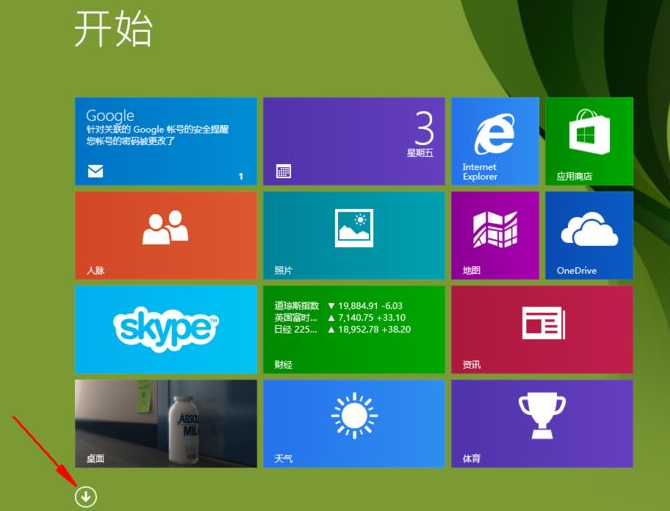
Task: Click the envelope icon on the Mail tile
Action: click(95, 172)
